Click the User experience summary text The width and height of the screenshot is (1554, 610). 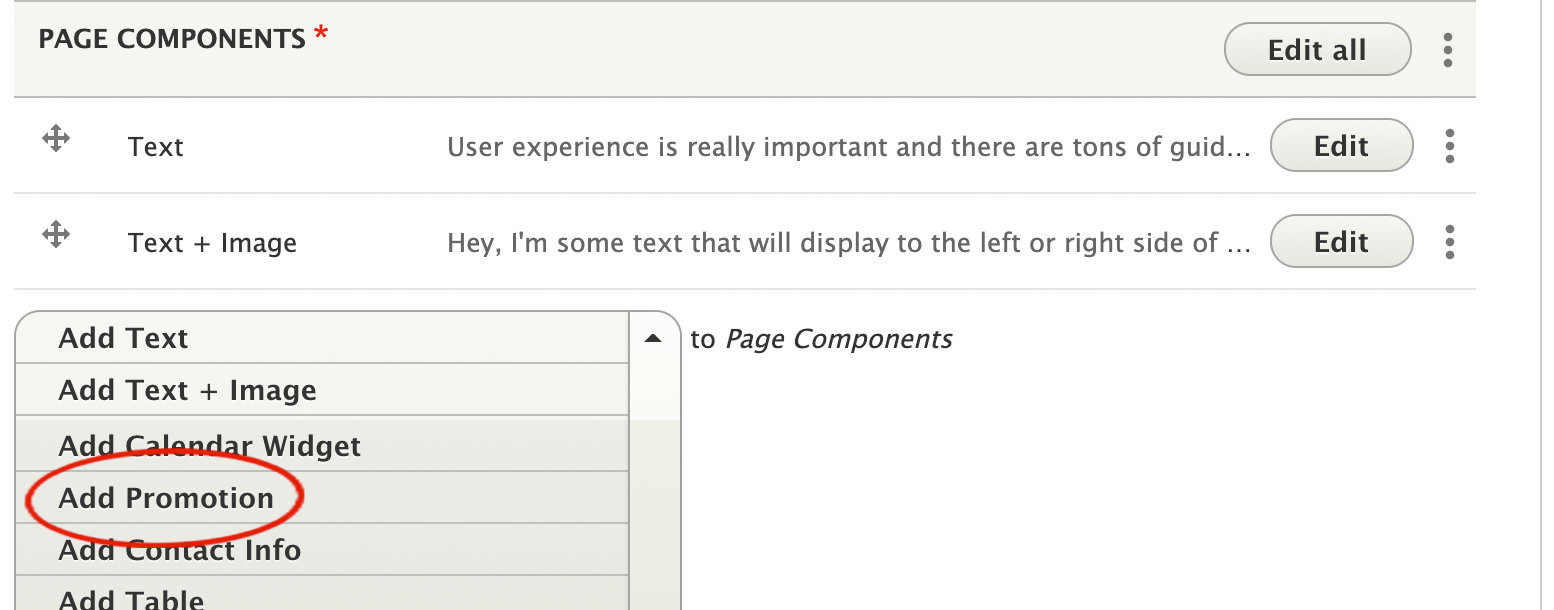tap(849, 147)
